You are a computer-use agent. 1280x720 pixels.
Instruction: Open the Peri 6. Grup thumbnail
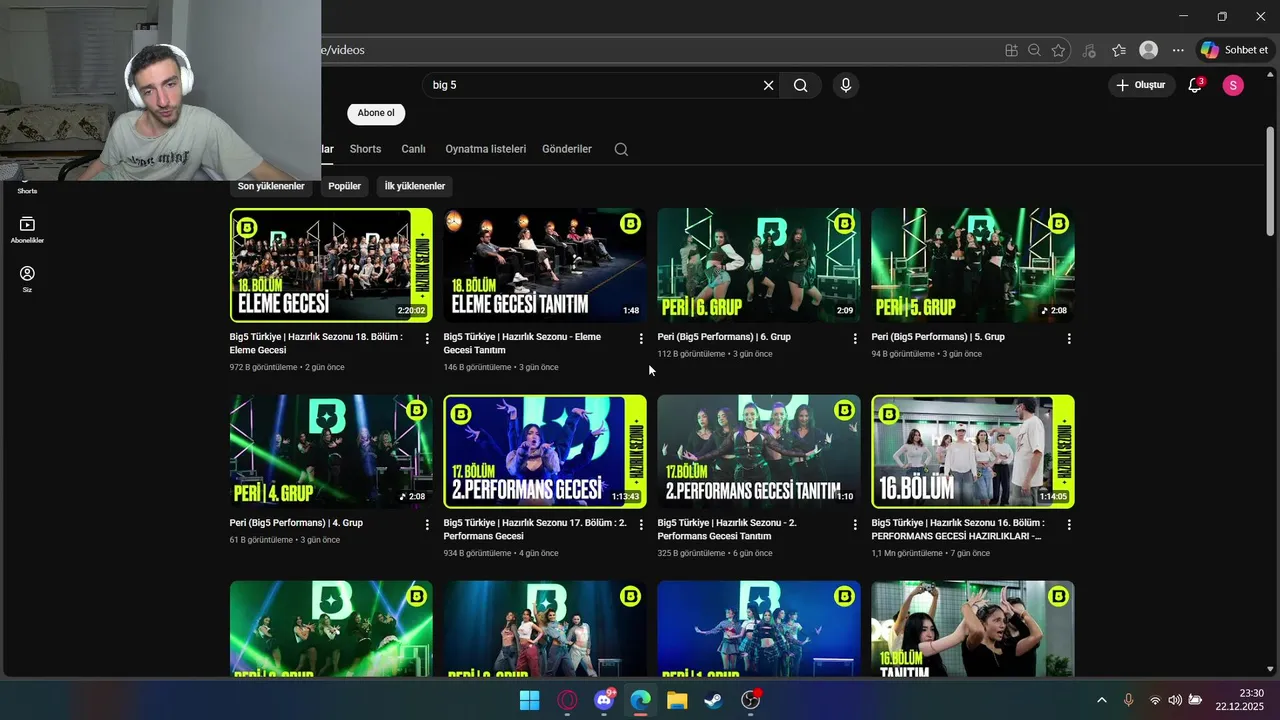[759, 265]
